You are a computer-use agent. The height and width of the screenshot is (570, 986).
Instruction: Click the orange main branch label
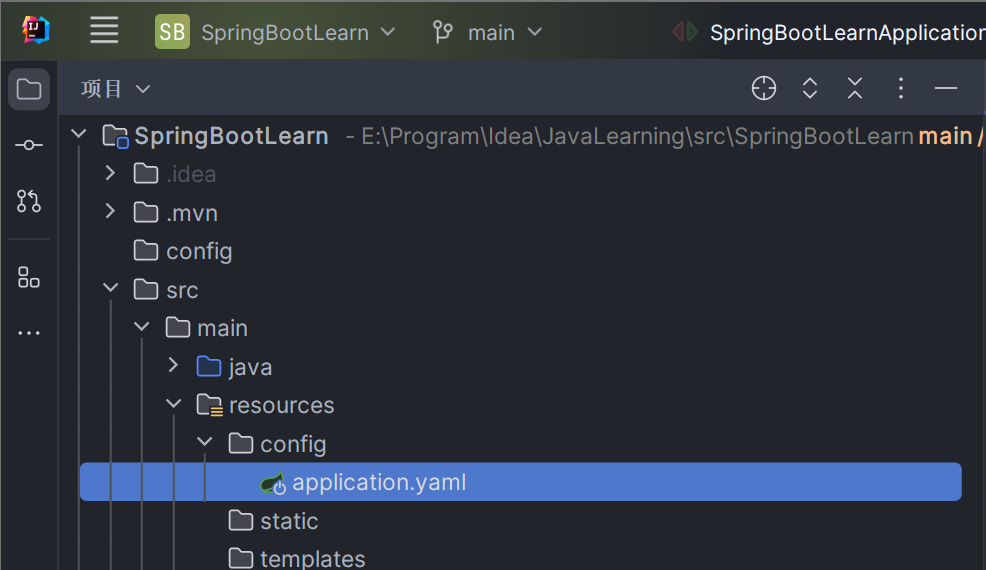tap(945, 136)
